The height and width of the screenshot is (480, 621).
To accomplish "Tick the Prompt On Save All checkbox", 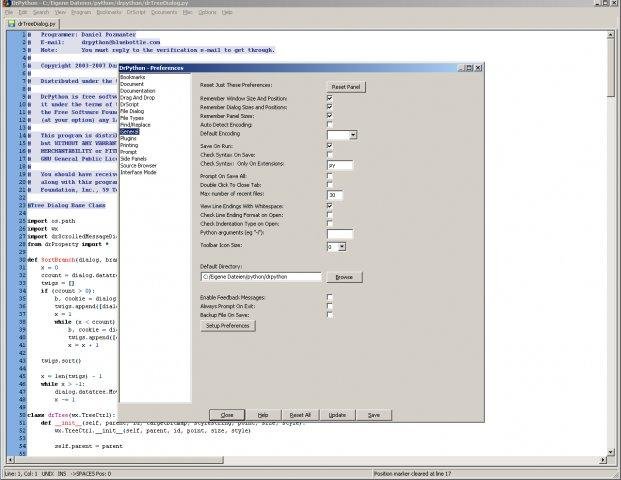I will [330, 175].
